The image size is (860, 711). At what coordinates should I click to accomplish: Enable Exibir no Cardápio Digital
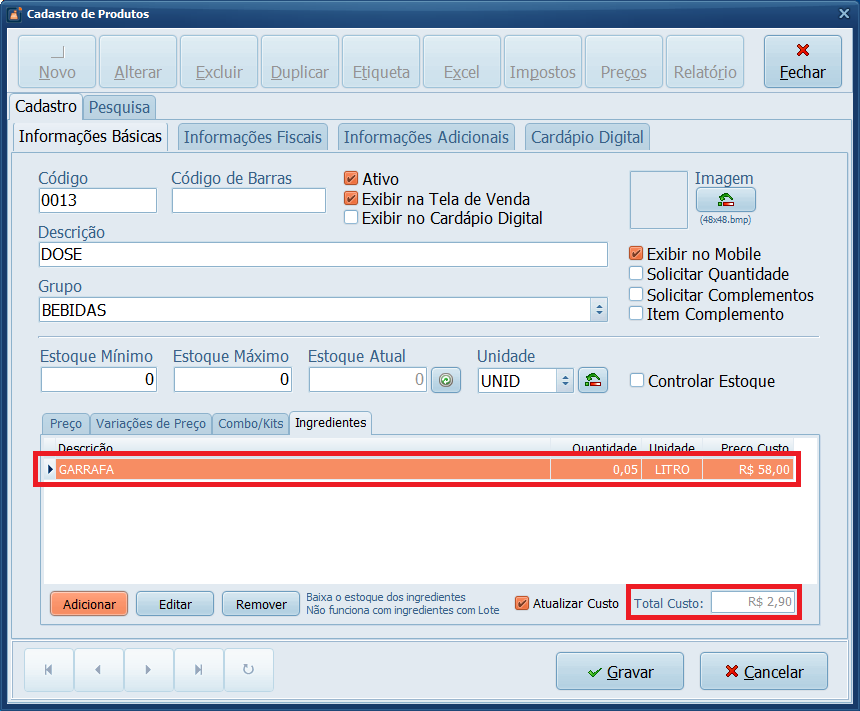pos(351,217)
